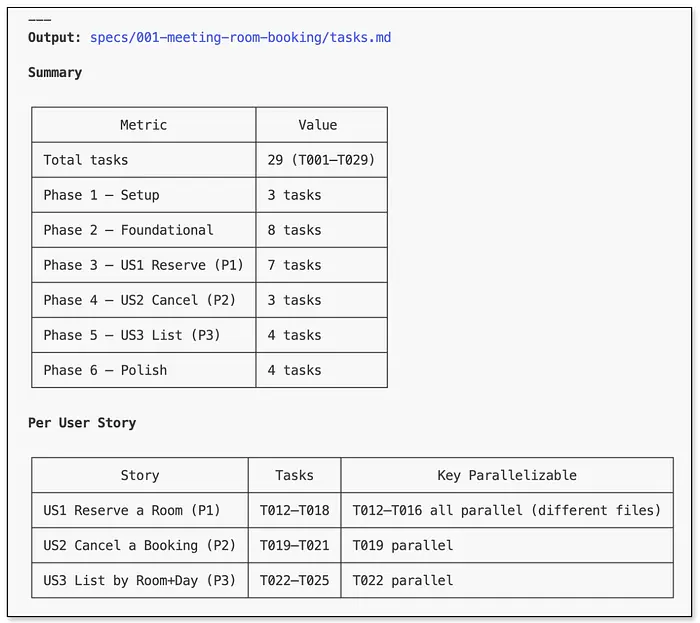Select the 'Phase 1 — Setup' cell

tap(143, 195)
